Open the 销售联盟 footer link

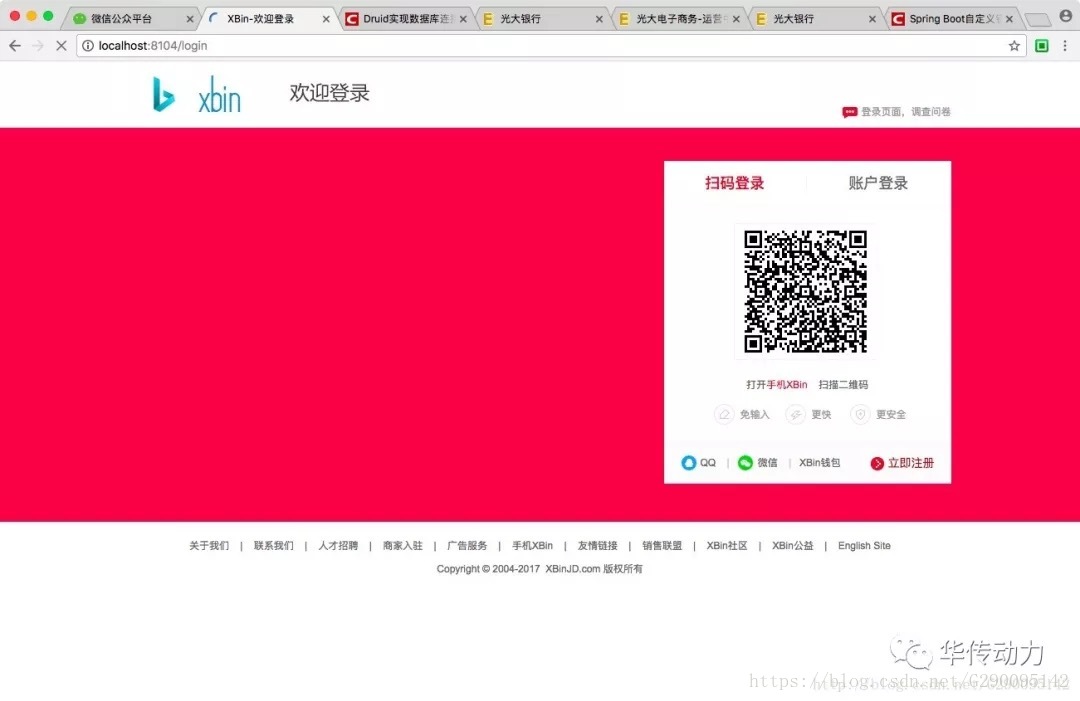(x=662, y=545)
